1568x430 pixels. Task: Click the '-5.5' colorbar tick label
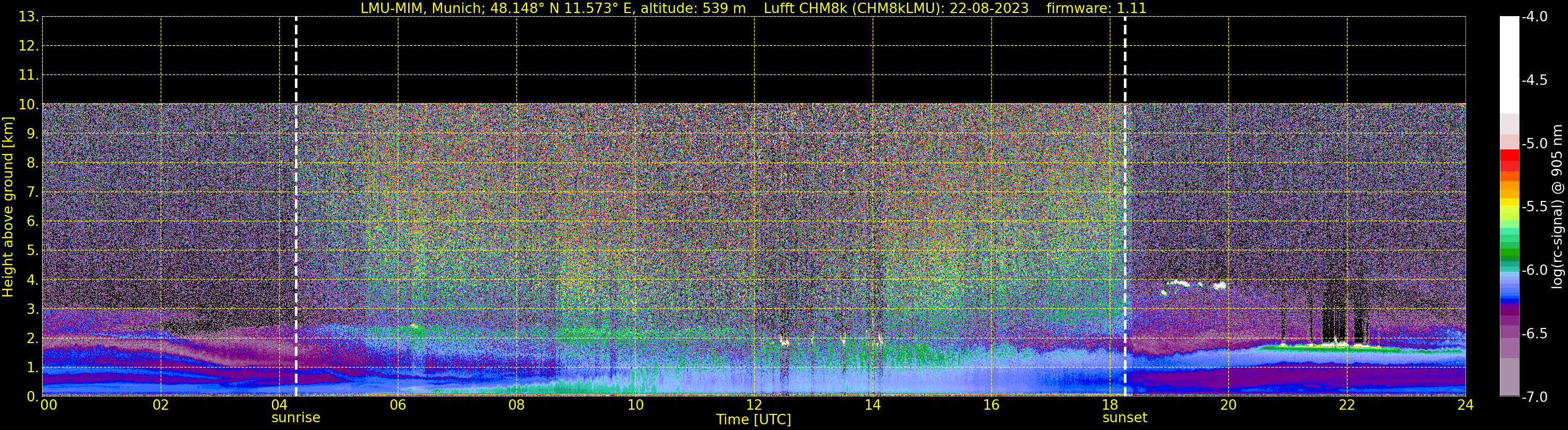(x=1534, y=207)
